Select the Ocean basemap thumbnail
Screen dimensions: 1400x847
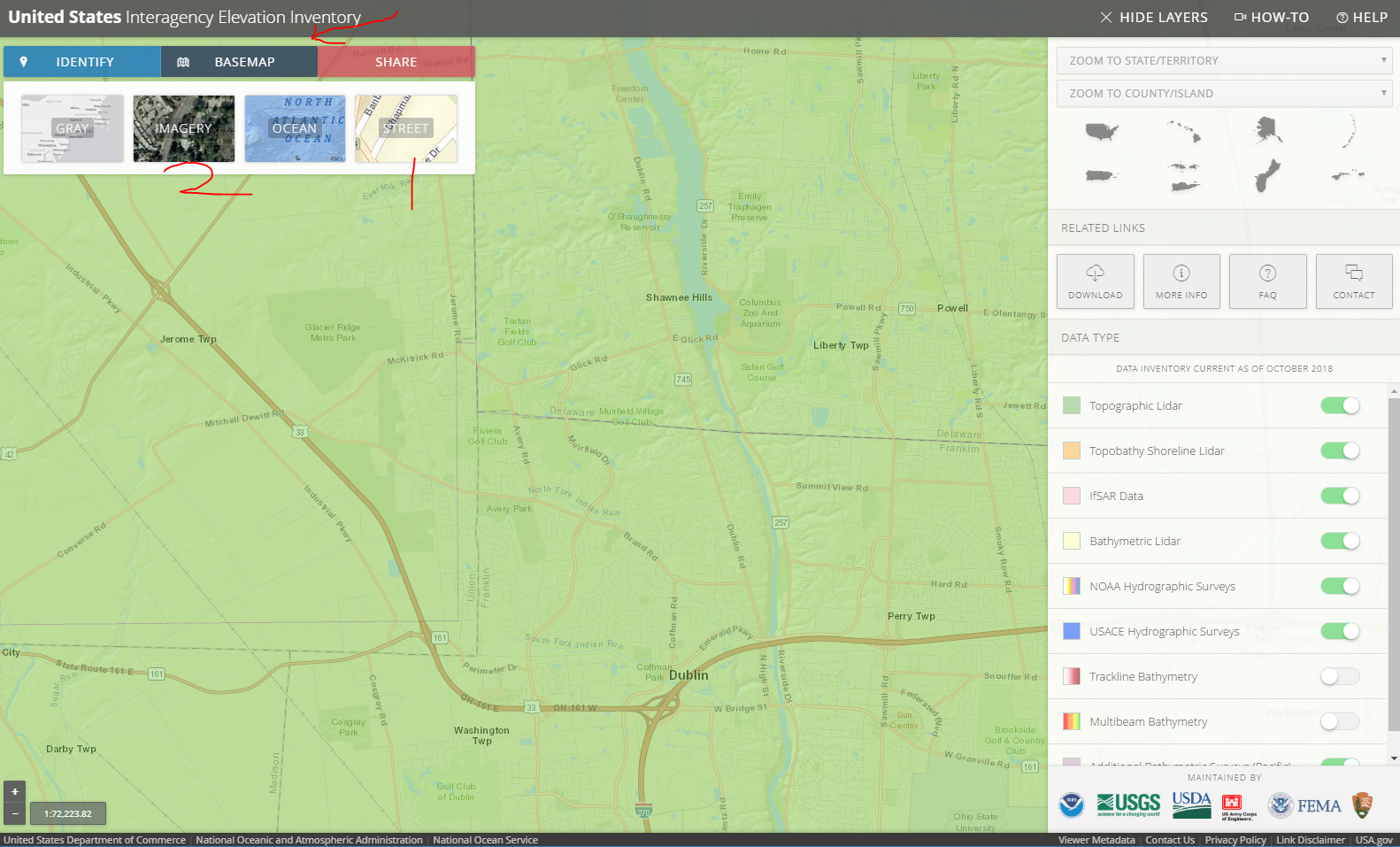click(295, 128)
